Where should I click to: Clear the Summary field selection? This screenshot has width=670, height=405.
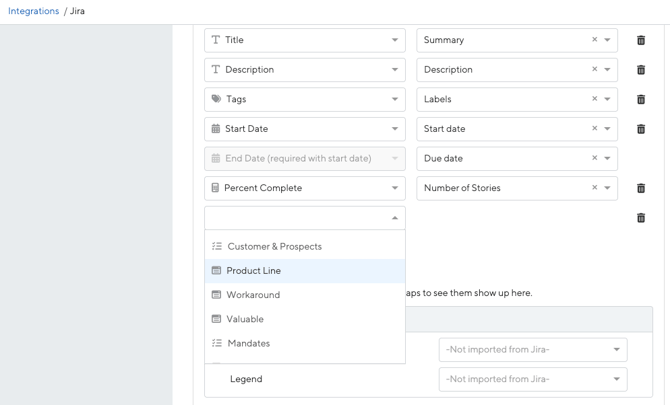tap(594, 39)
